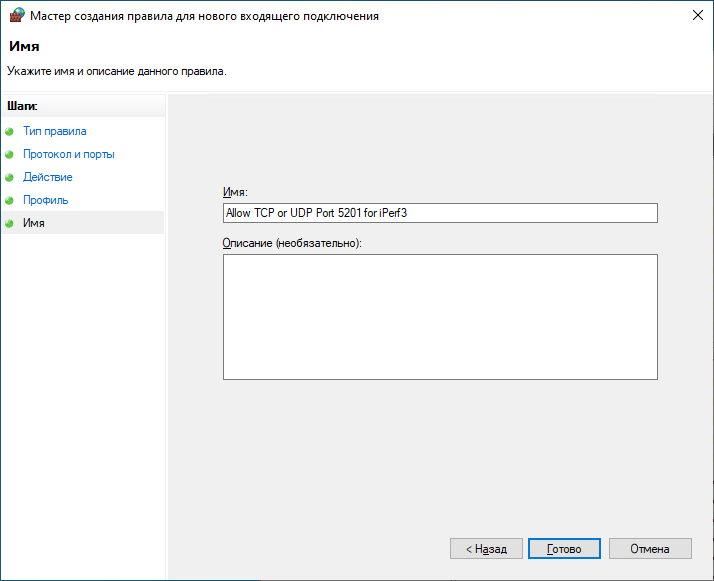
Task: Click the Описание (необязательно) label
Action: click(x=292, y=243)
